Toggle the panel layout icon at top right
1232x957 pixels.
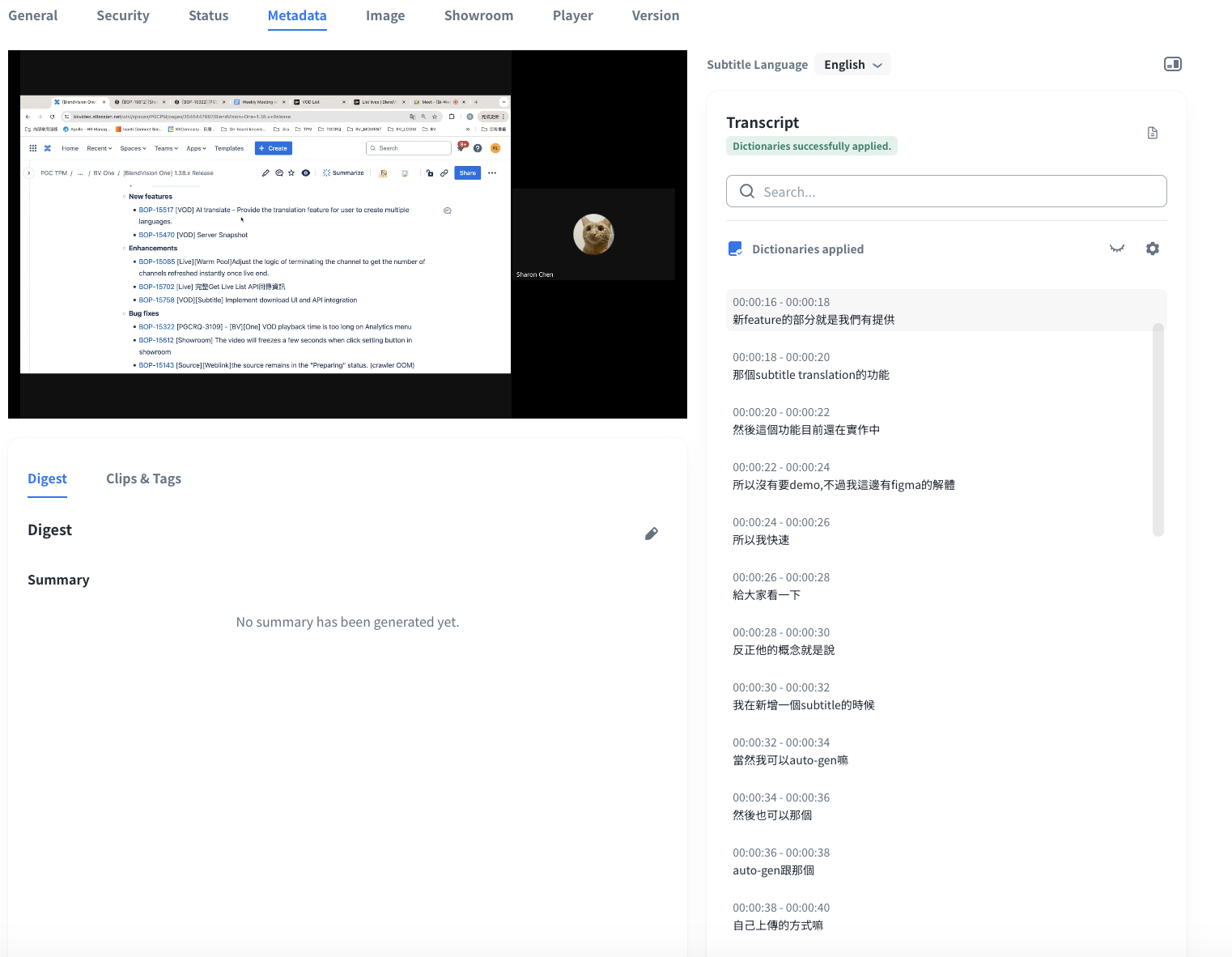coord(1172,64)
